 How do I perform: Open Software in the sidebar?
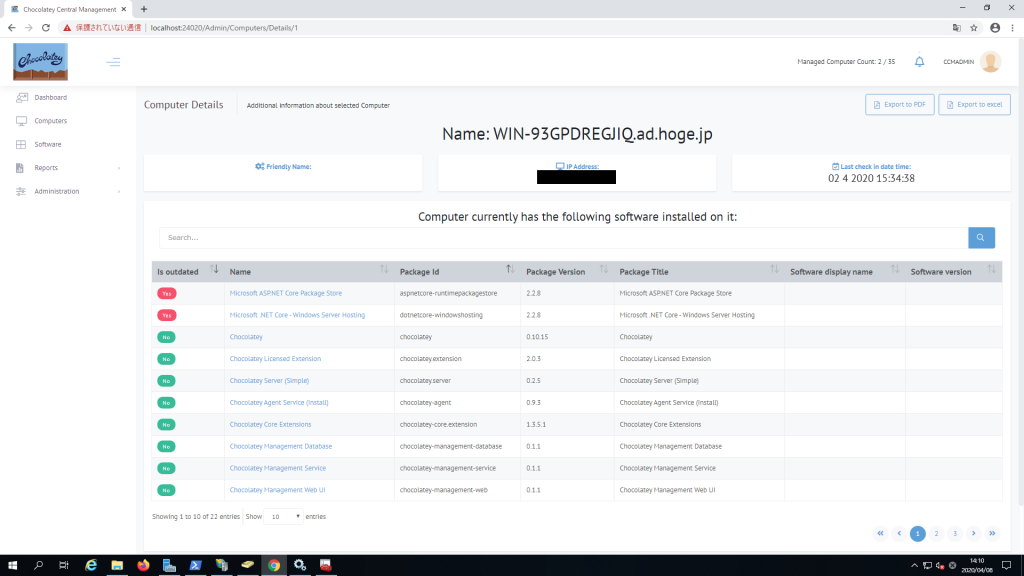tap(48, 144)
